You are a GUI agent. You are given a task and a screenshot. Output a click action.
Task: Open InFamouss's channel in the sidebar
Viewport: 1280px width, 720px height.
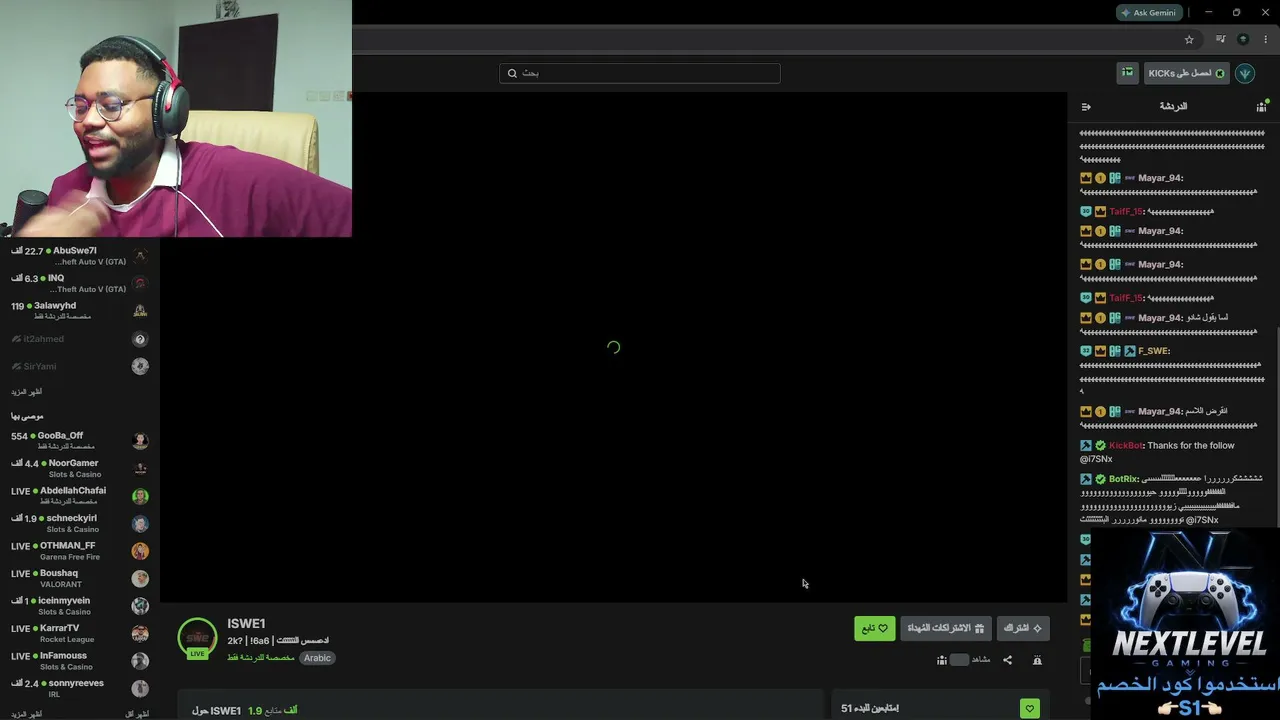(80, 661)
